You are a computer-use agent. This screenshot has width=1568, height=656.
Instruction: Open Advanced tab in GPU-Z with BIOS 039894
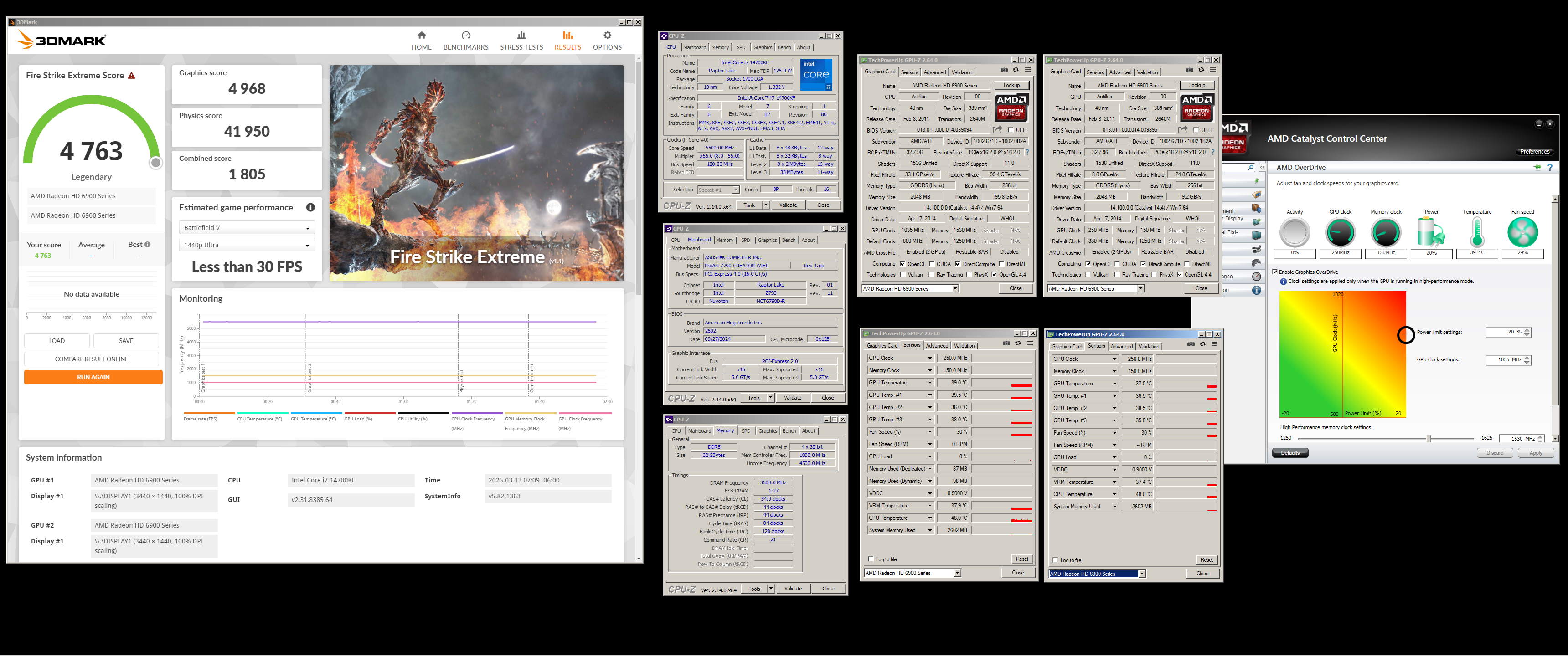[935, 72]
